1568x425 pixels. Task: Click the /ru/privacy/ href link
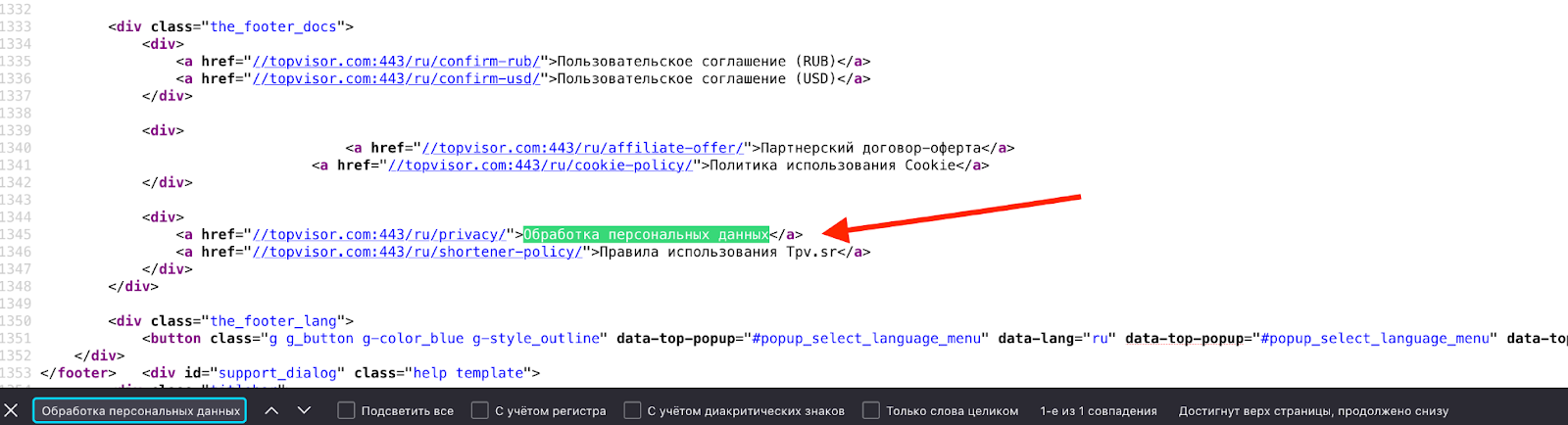[379, 234]
